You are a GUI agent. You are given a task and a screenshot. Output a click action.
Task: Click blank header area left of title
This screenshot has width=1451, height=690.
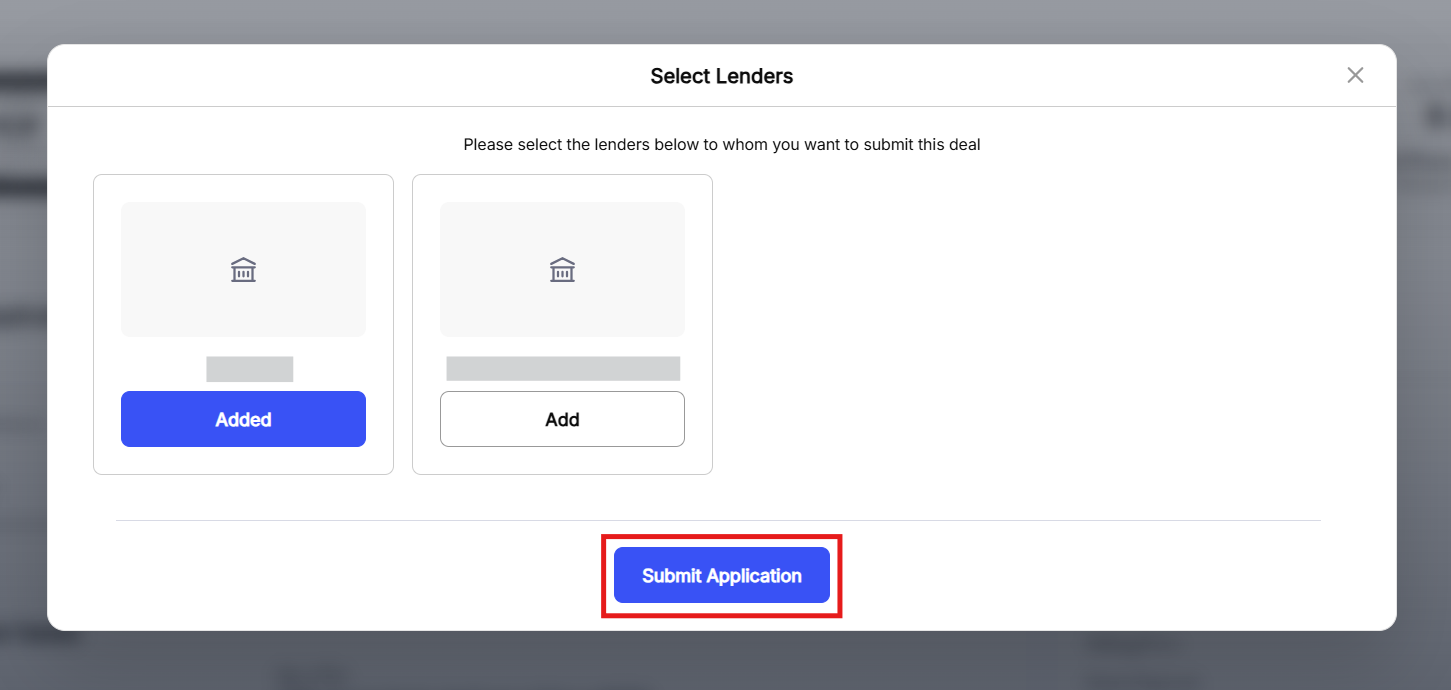click(300, 76)
